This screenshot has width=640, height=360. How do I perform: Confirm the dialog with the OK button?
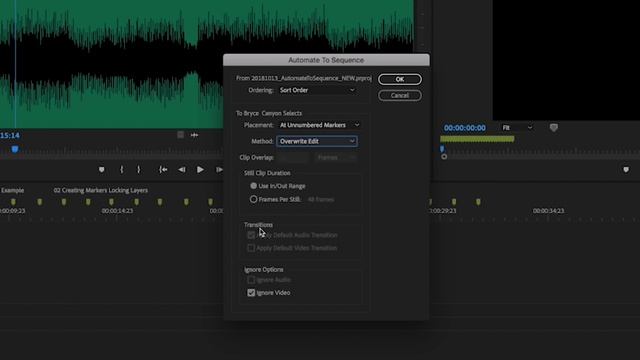point(400,79)
